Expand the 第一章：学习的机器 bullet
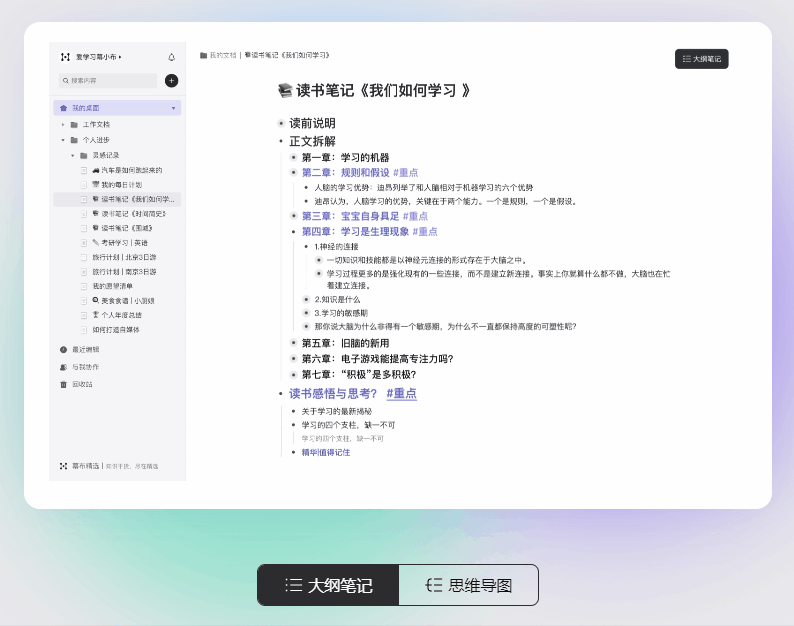This screenshot has height=626, width=794. [x=293, y=158]
